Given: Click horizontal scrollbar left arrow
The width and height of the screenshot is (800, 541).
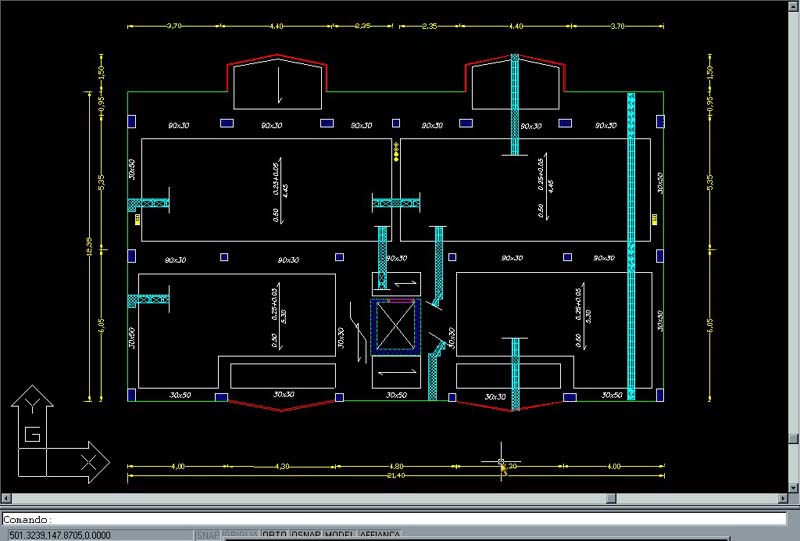Looking at the screenshot, I should coord(7,497).
